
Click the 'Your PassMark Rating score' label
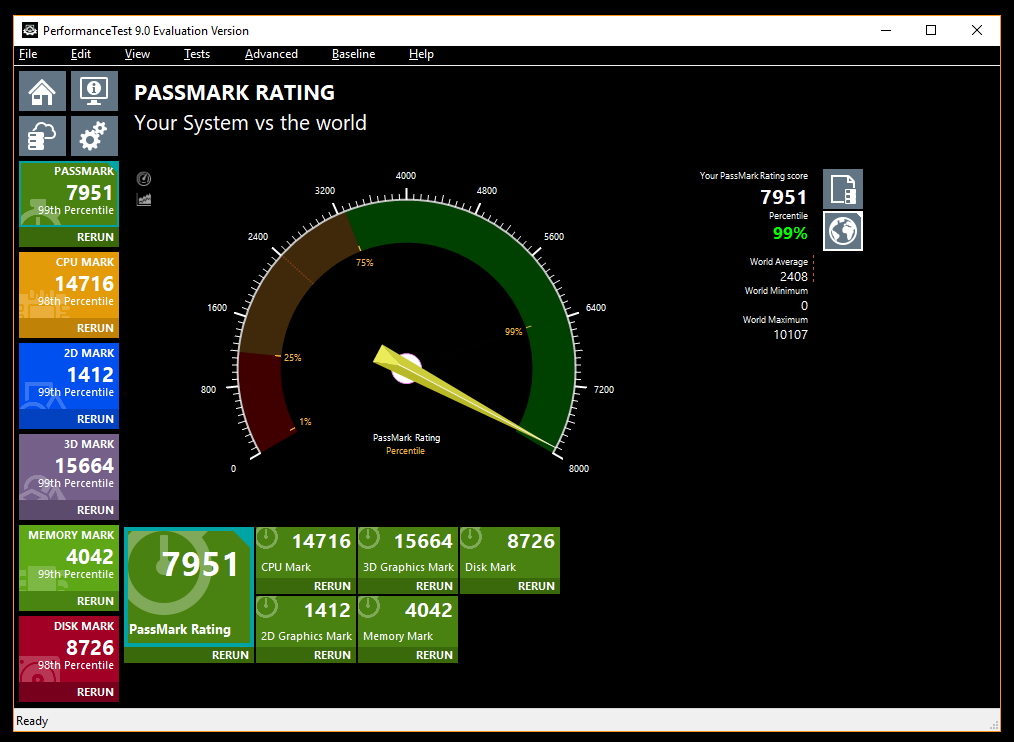753,175
